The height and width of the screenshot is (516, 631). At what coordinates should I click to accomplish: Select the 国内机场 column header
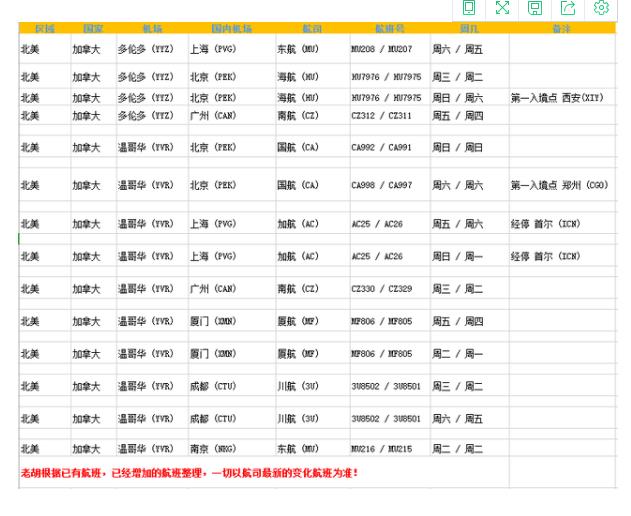[x=231, y=28]
